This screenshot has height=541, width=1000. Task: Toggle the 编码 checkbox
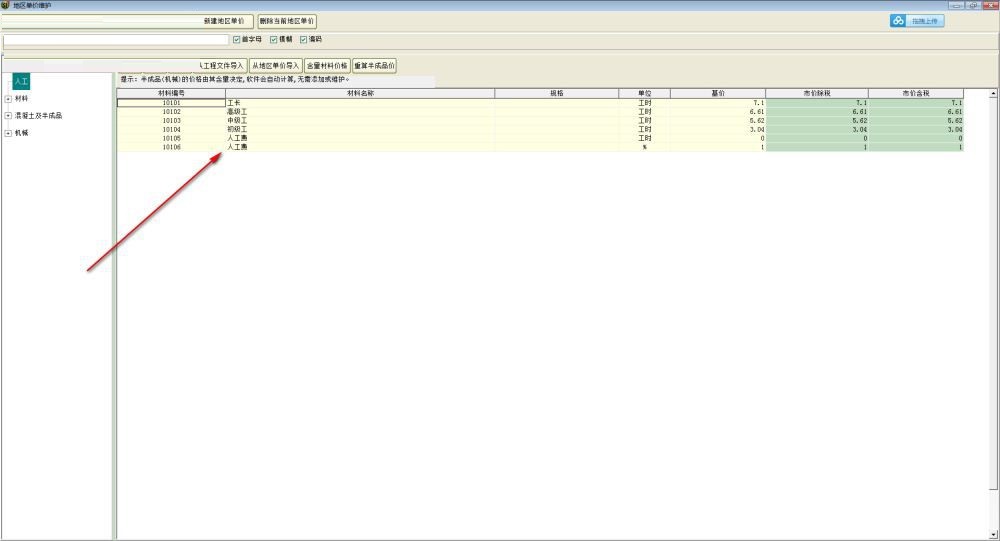pyautogui.click(x=303, y=40)
